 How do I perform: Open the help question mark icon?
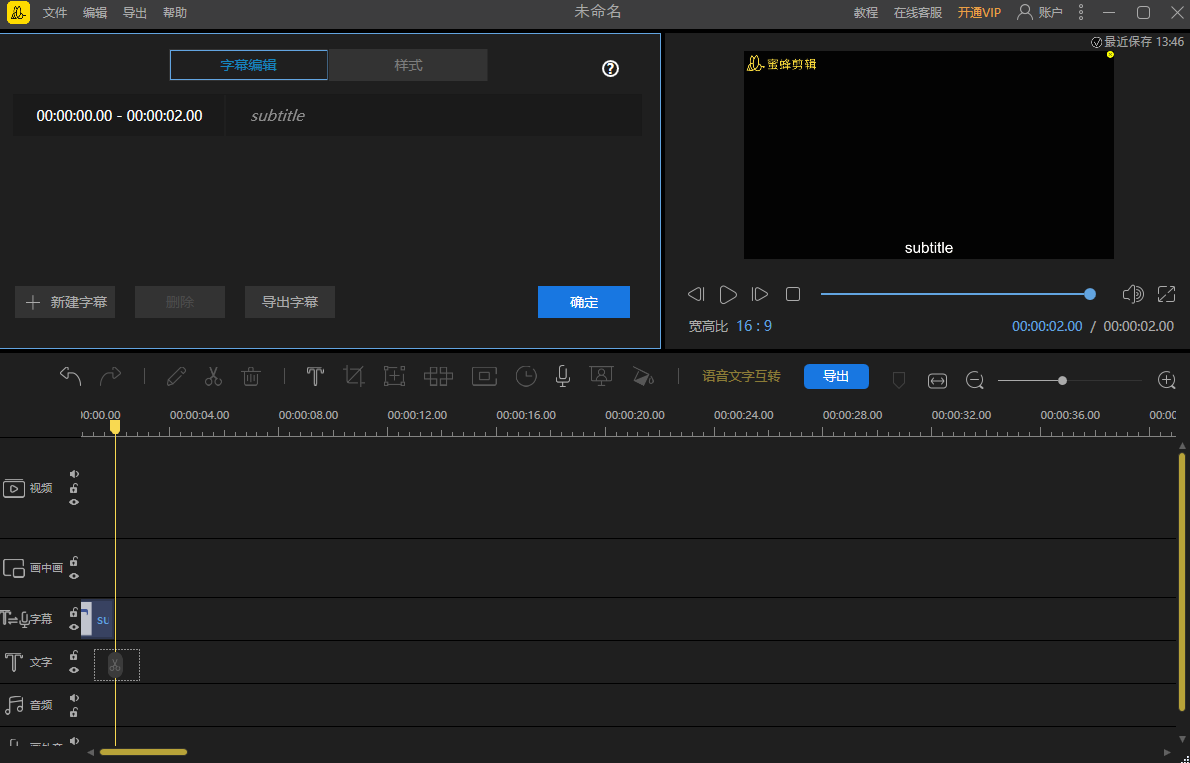click(610, 69)
